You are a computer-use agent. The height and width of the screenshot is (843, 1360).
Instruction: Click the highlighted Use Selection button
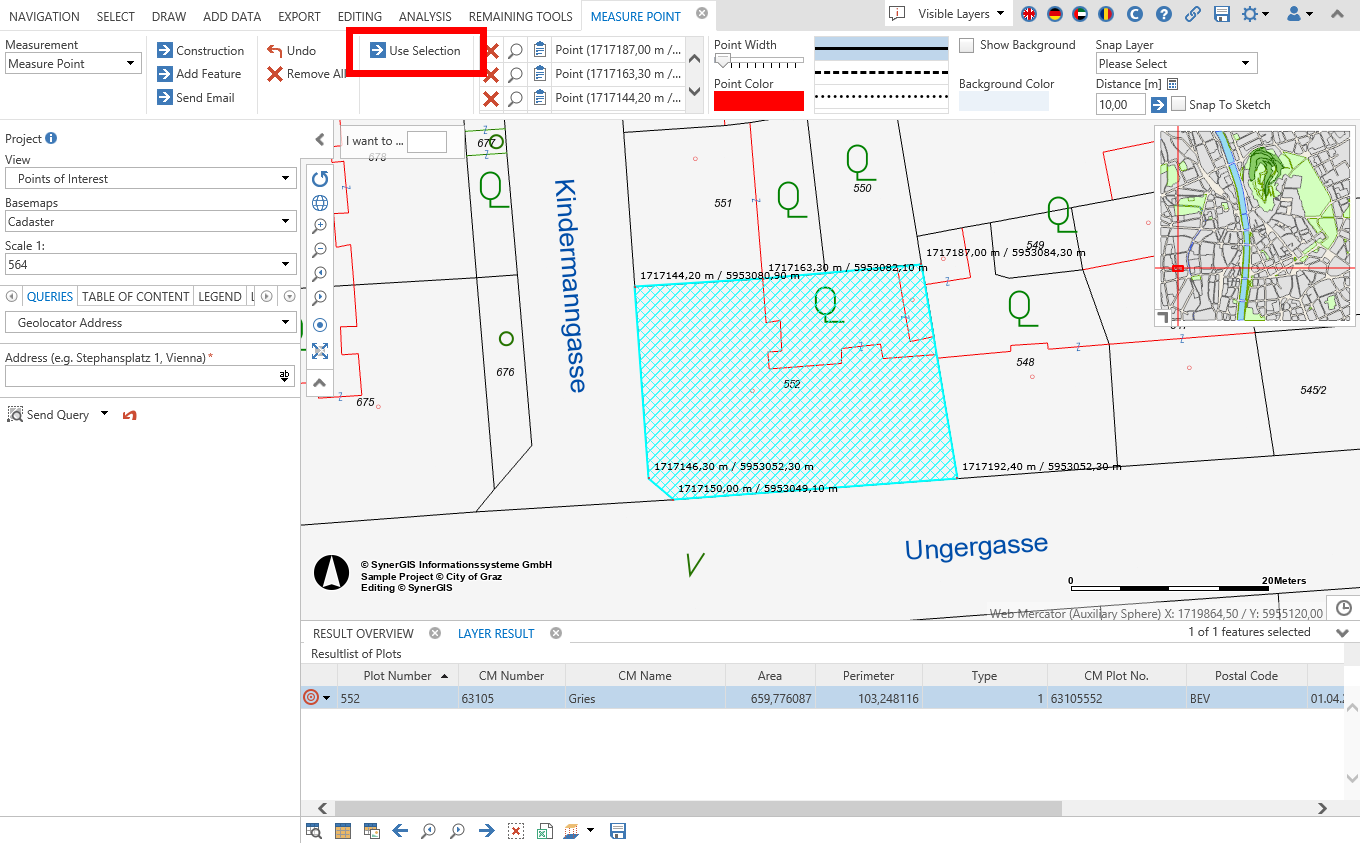pyautogui.click(x=417, y=50)
